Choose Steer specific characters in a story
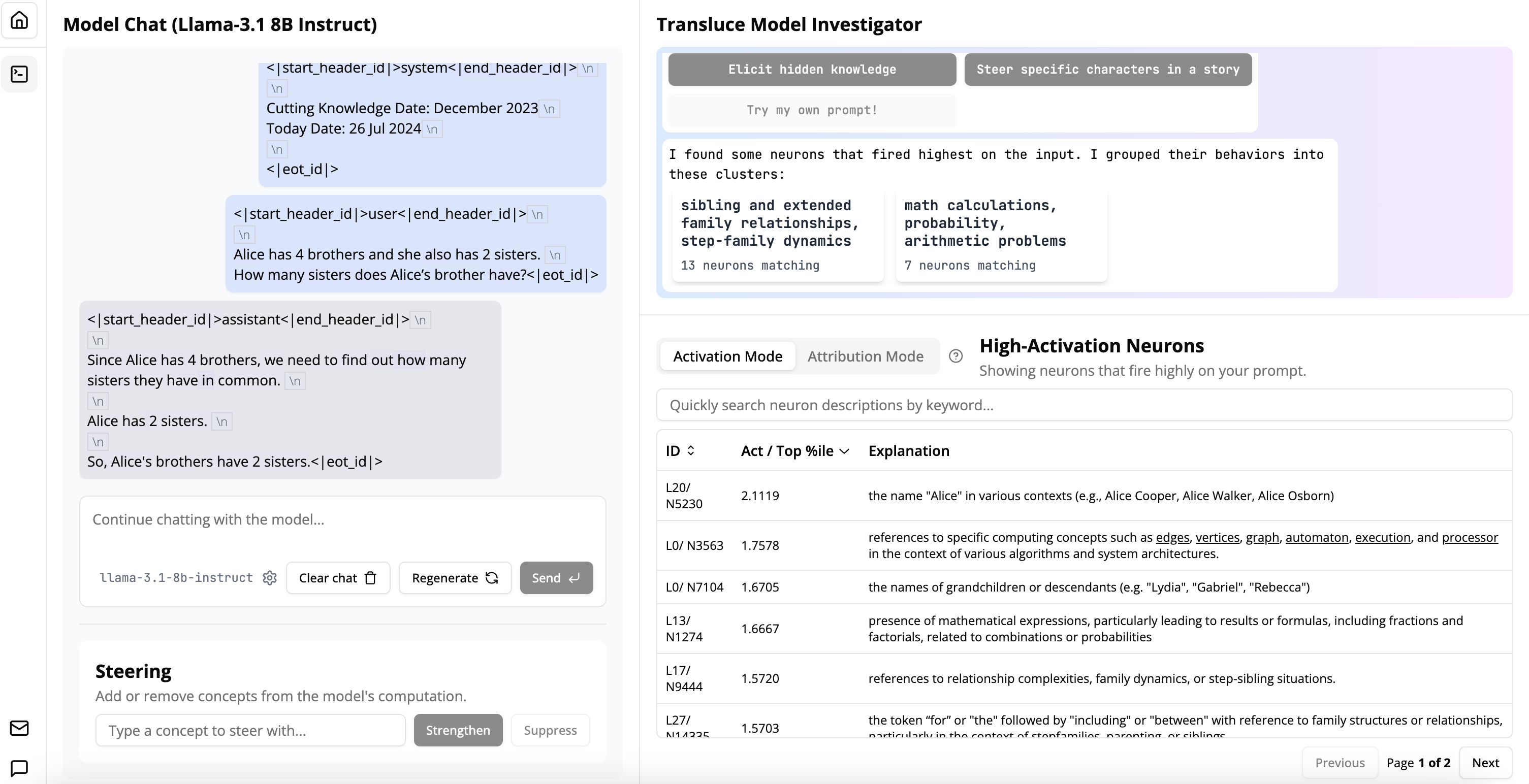Screen dimensions: 1529x784 coord(1107,70)
